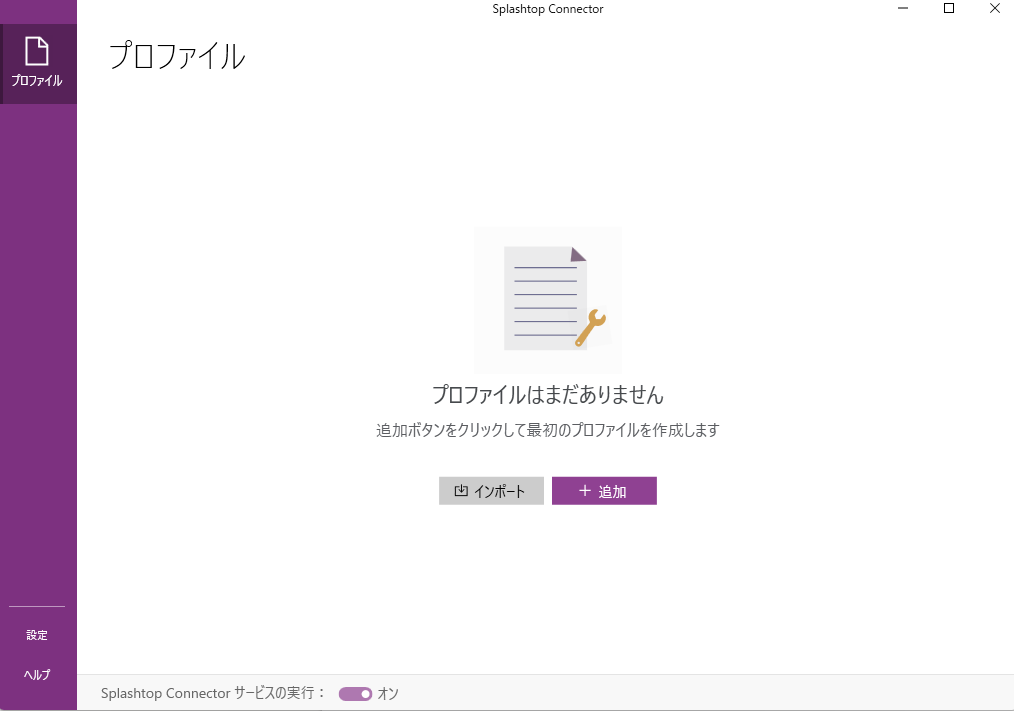Viewport: 1014px width, 711px height.
Task: Toggle the Splashtop Connector service switch
Action: tap(355, 694)
